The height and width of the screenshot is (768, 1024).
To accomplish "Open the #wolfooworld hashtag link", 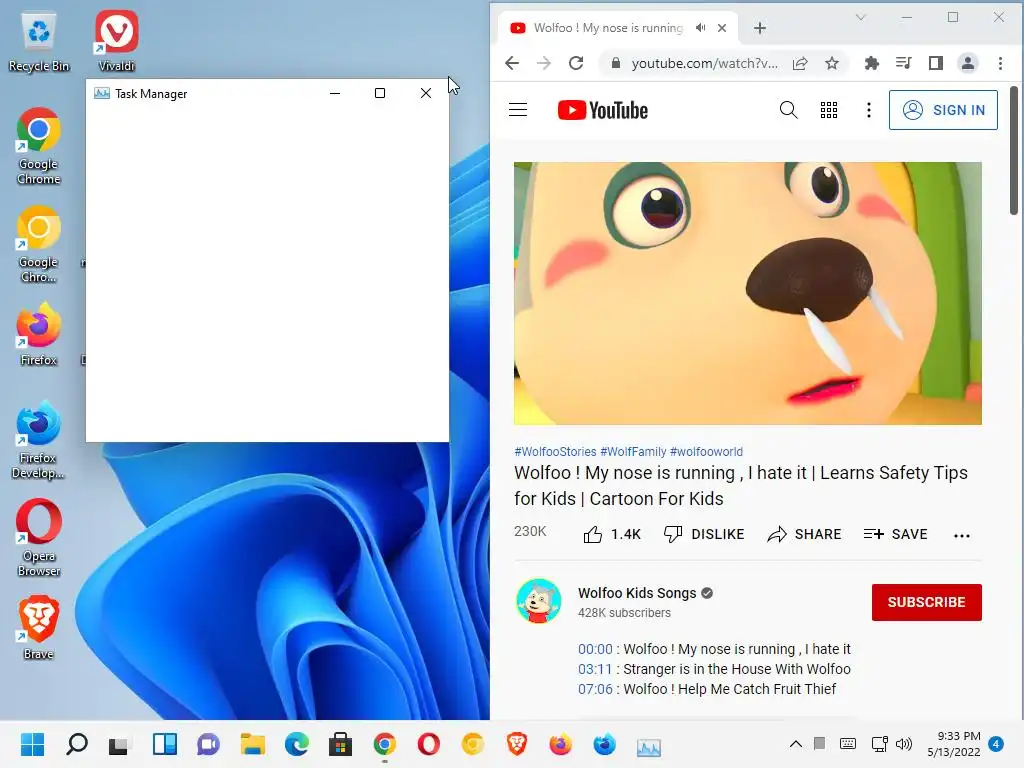I will coord(706,451).
